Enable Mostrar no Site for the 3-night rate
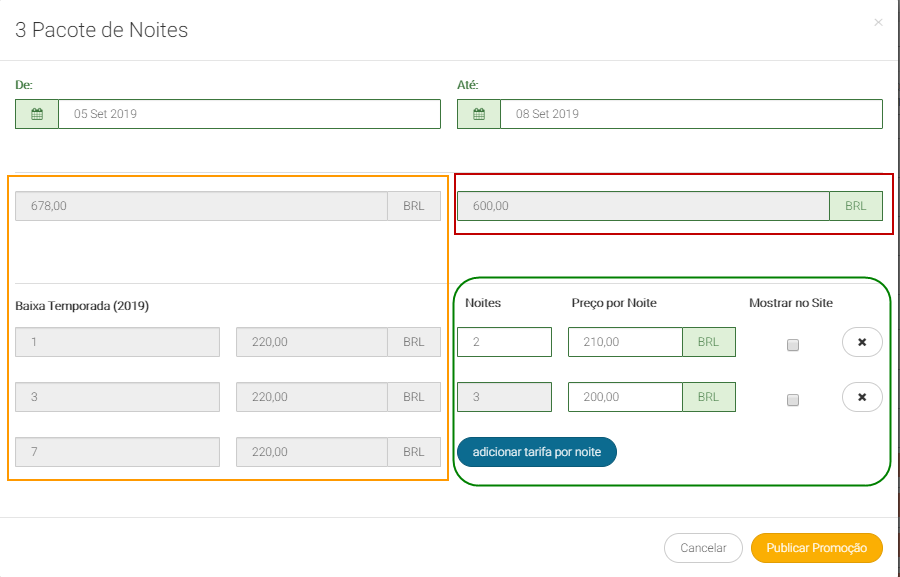 (793, 400)
